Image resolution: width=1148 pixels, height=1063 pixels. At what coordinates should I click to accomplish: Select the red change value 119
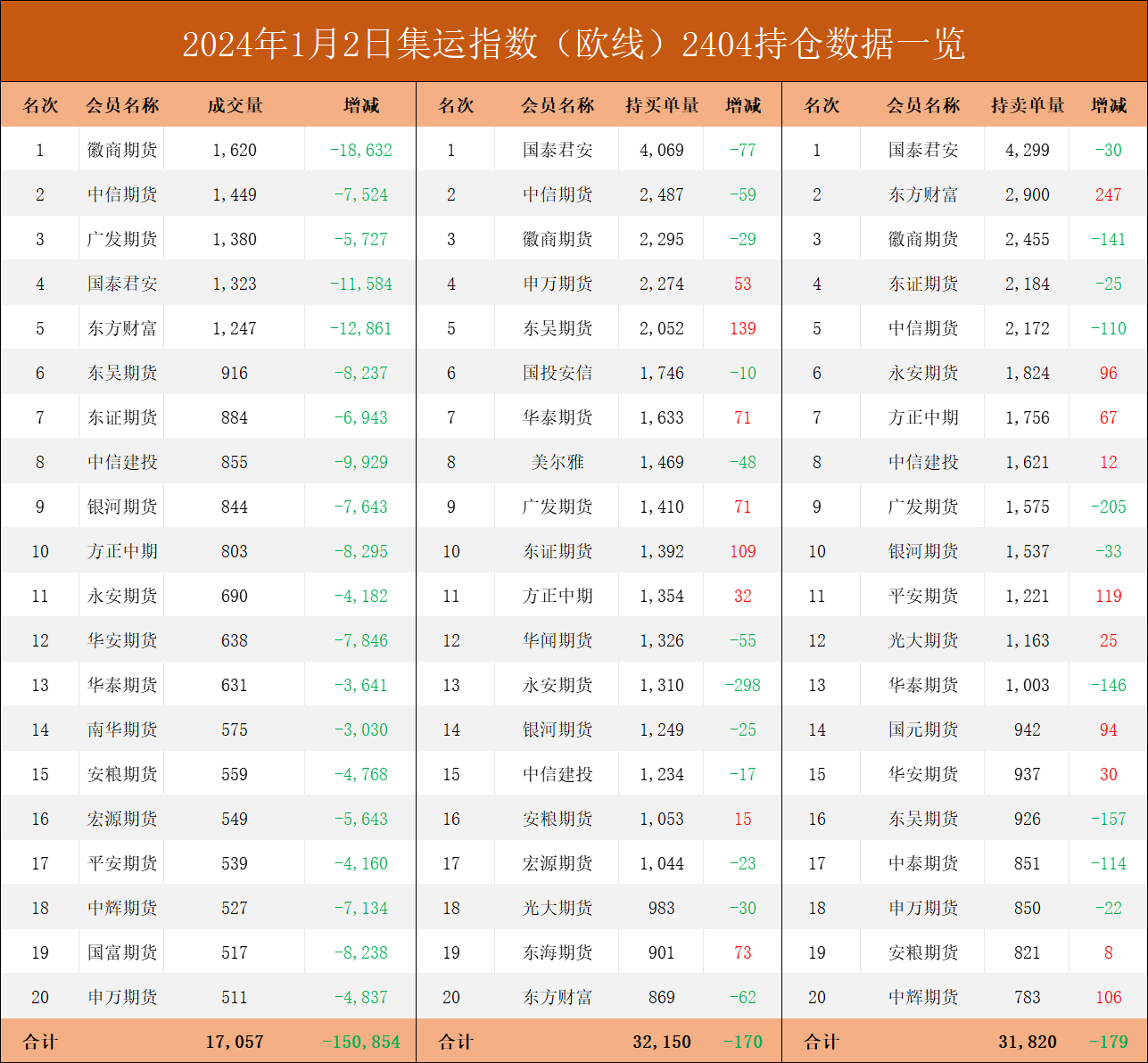click(x=1108, y=596)
